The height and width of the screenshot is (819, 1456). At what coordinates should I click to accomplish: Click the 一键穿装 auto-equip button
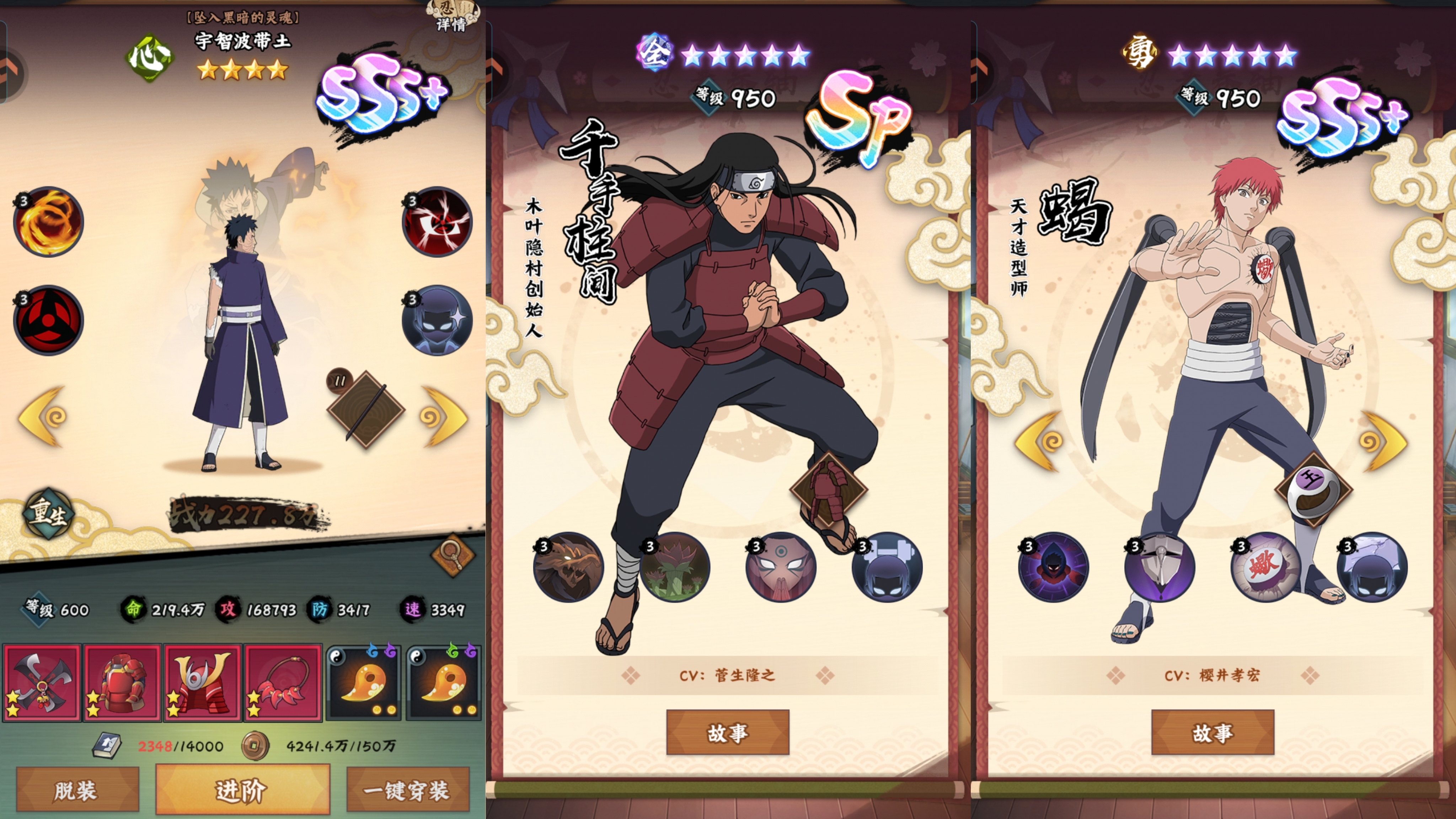coord(407,789)
